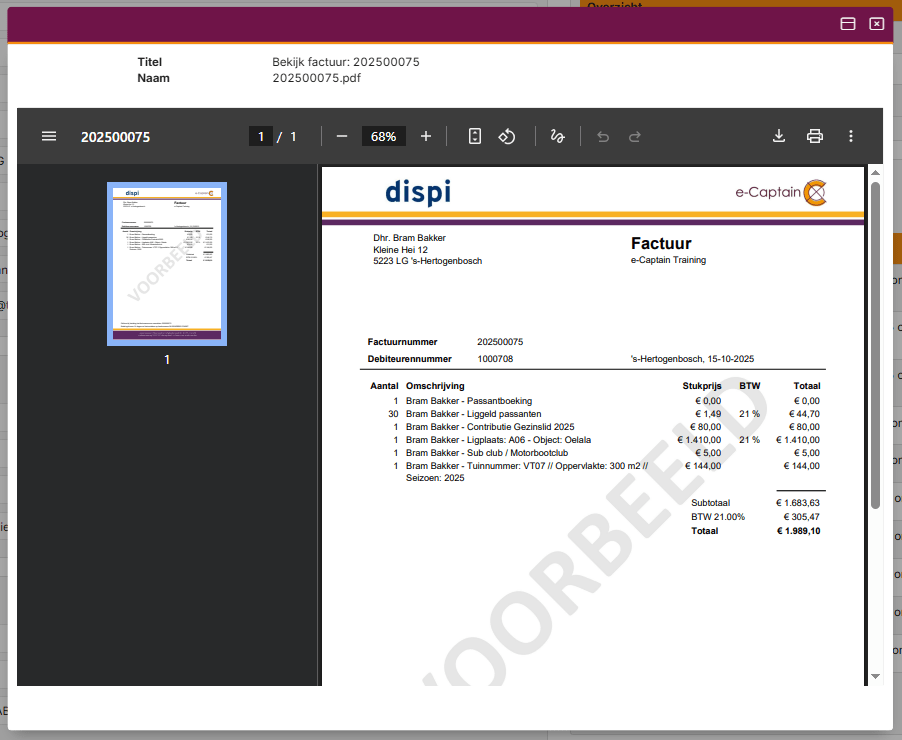The height and width of the screenshot is (740, 902).
Task: Click the PDF vertical scrollbar
Action: pos(875,340)
